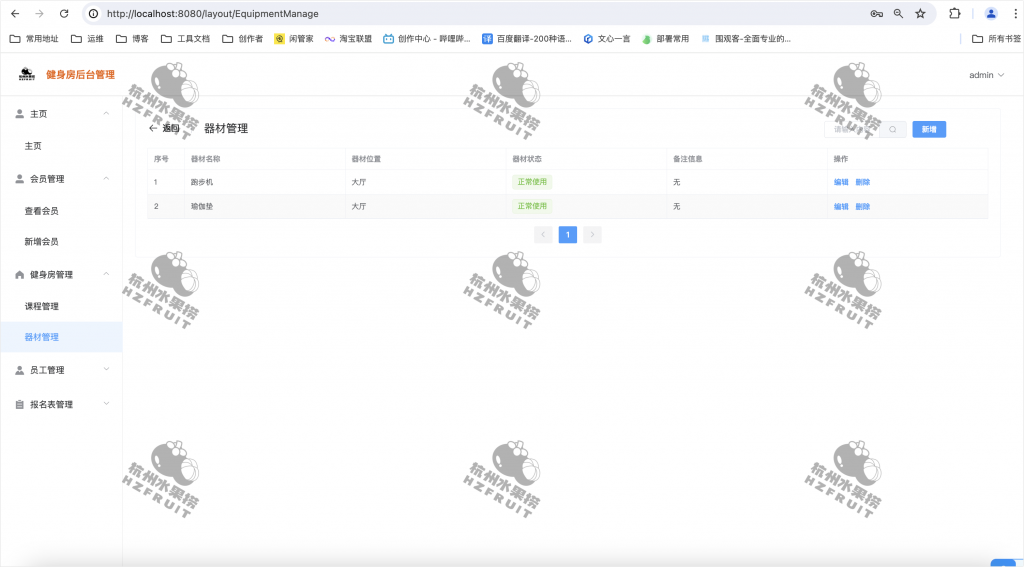
Task: Click the blue 新增 button
Action: coord(929,129)
